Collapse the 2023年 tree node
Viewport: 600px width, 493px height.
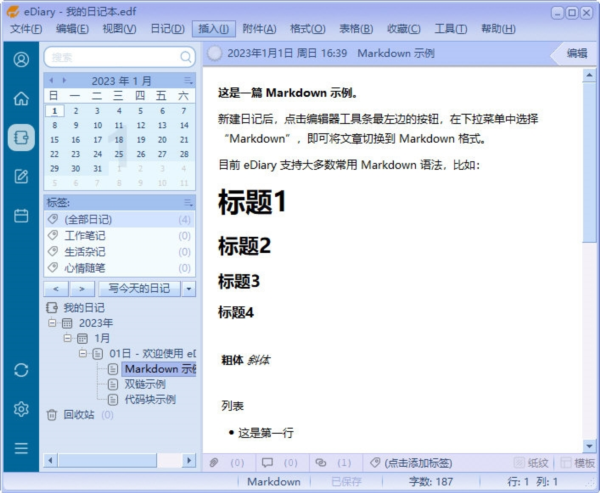coord(52,323)
